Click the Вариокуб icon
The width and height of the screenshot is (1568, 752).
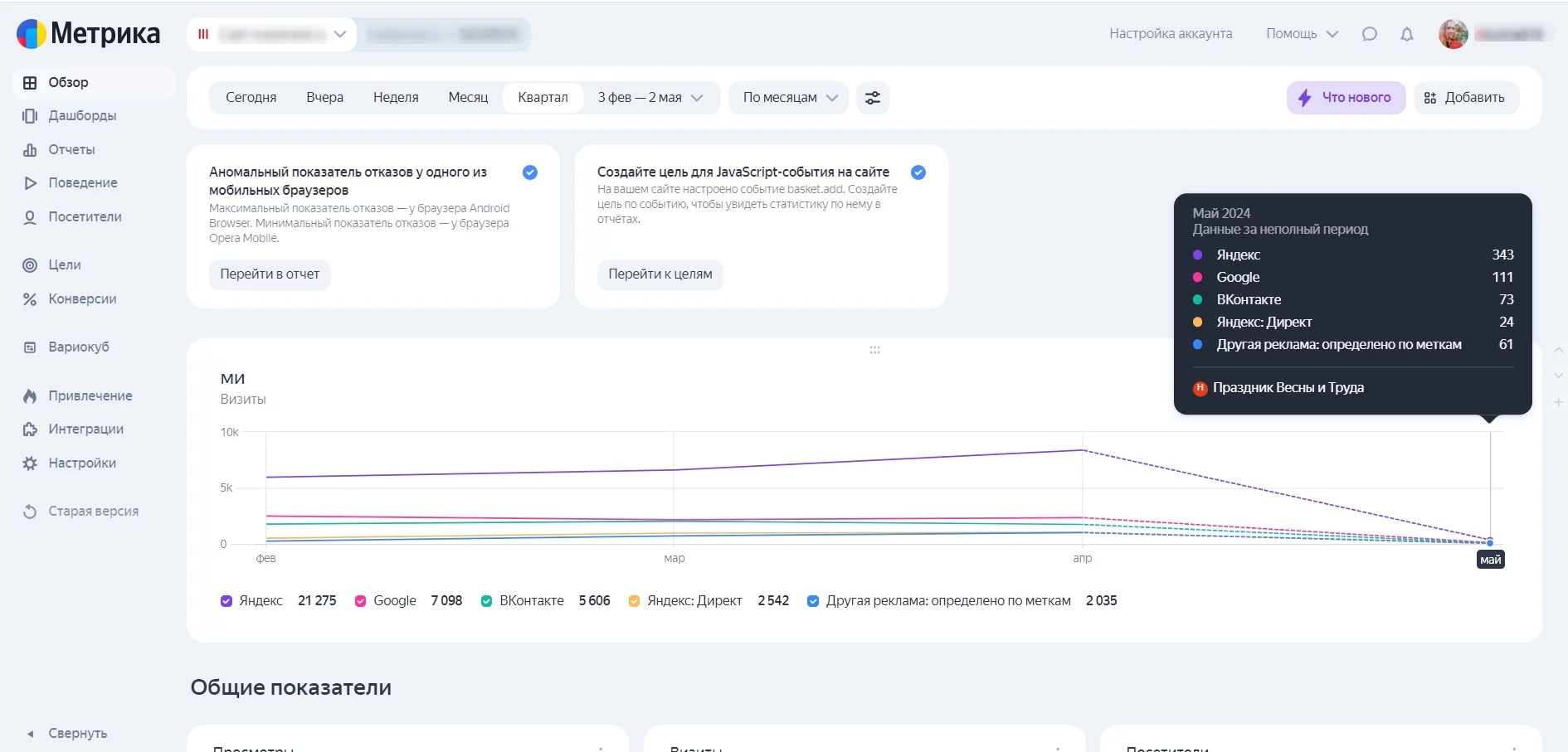coord(30,347)
